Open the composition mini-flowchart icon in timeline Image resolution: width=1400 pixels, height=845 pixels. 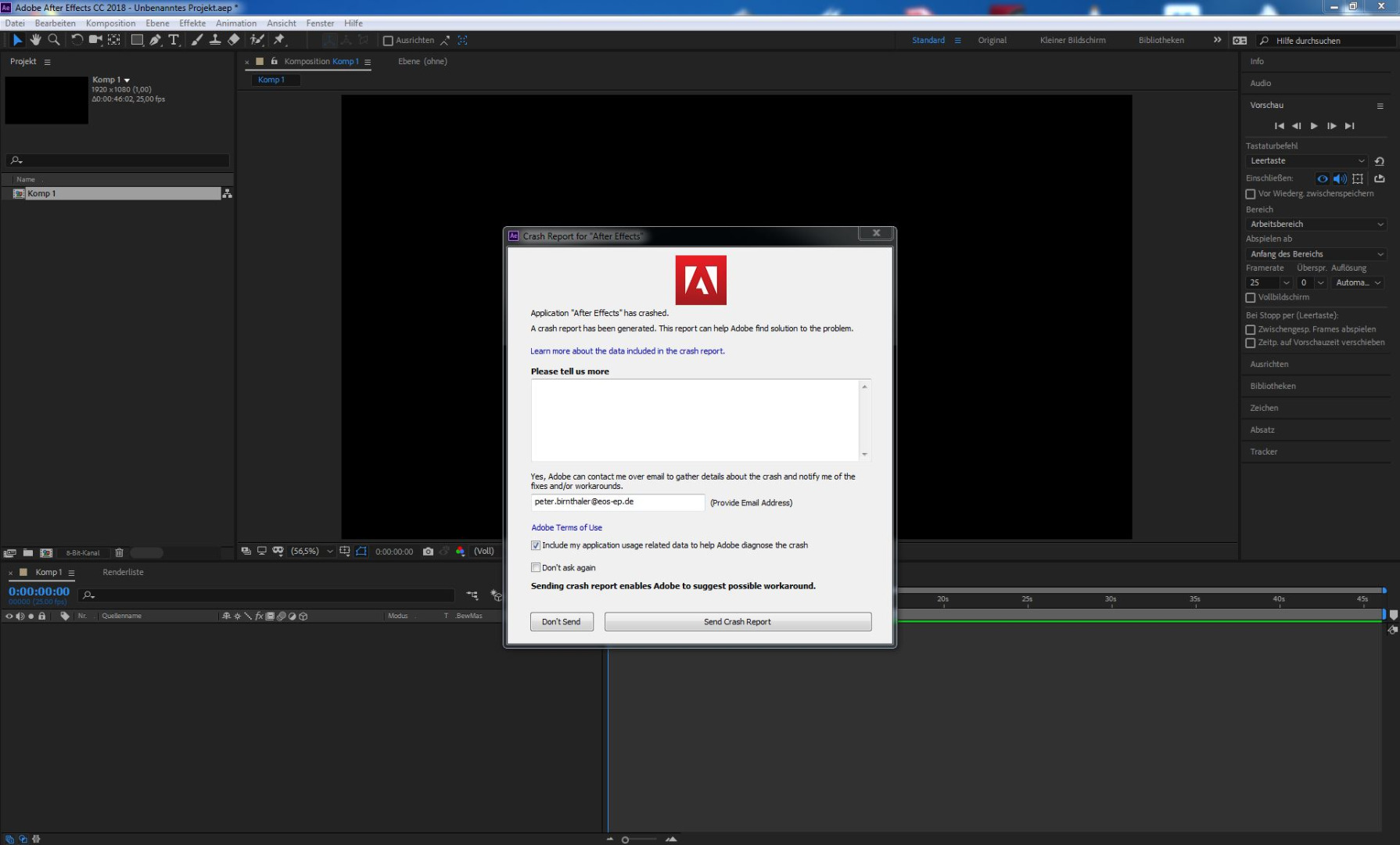pos(472,595)
